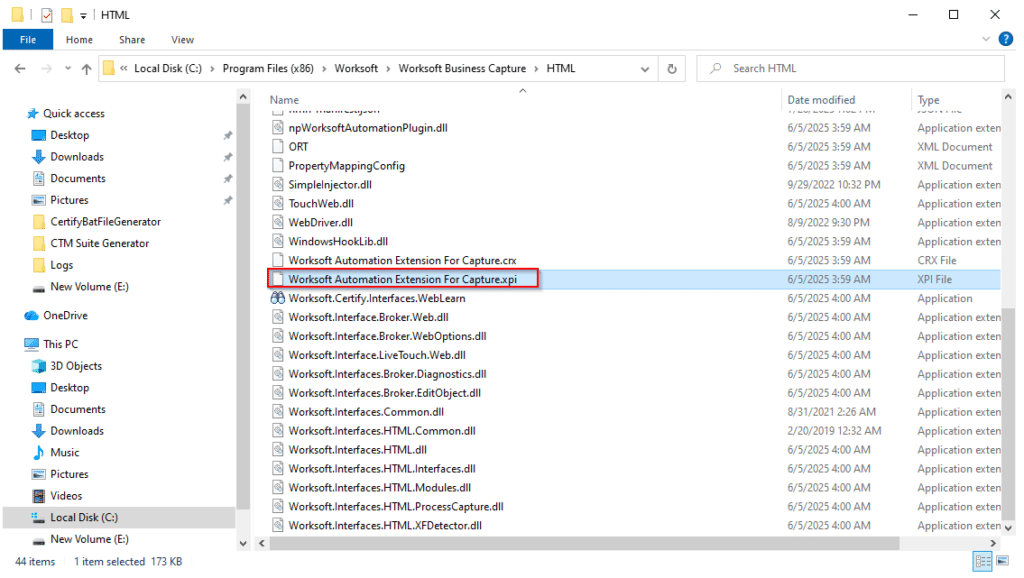Screen dimensions: 1024x578
Task: Sort by Type column header
Action: pyautogui.click(x=928, y=100)
